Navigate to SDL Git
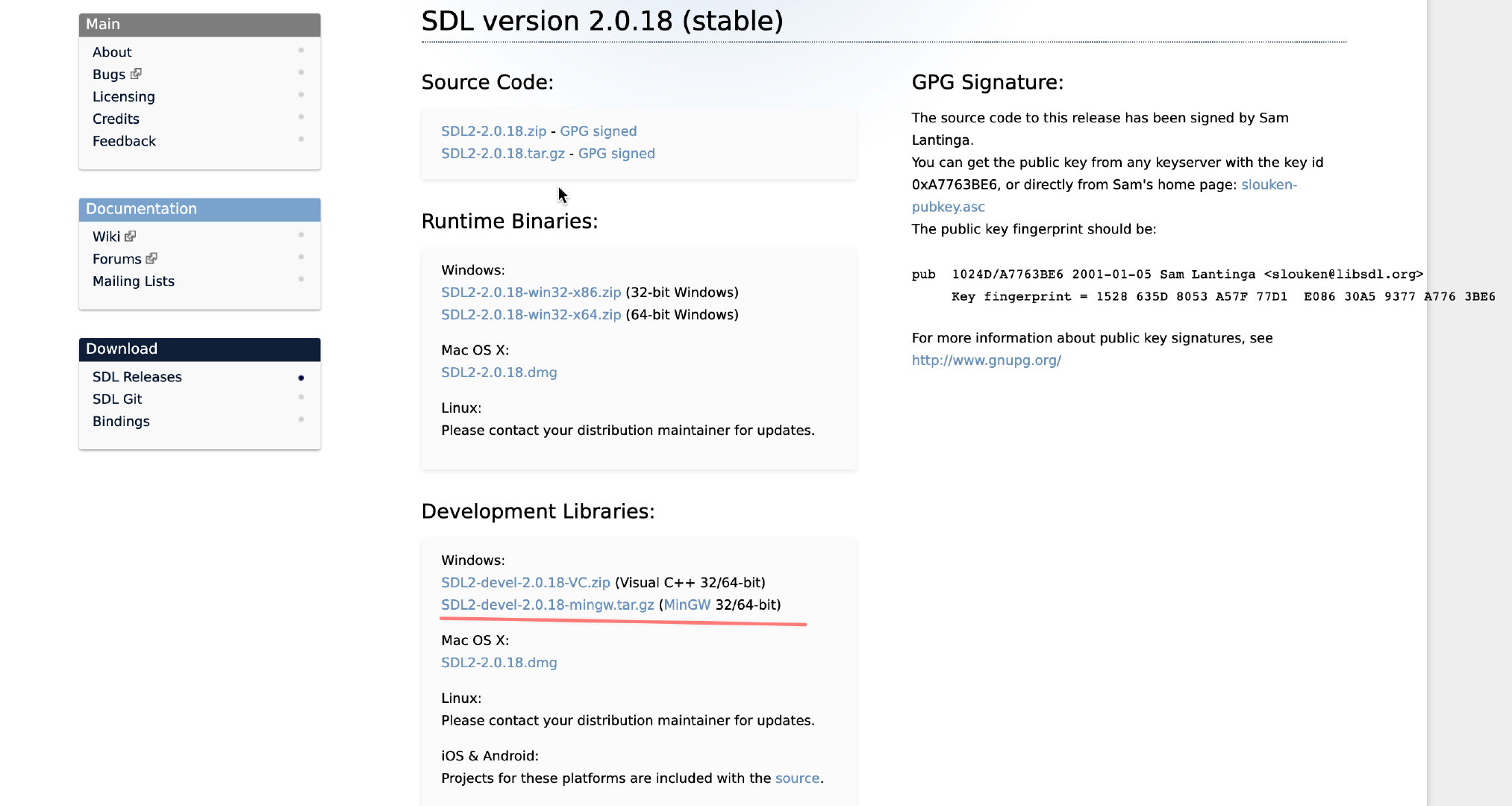The width and height of the screenshot is (1512, 806). (116, 399)
